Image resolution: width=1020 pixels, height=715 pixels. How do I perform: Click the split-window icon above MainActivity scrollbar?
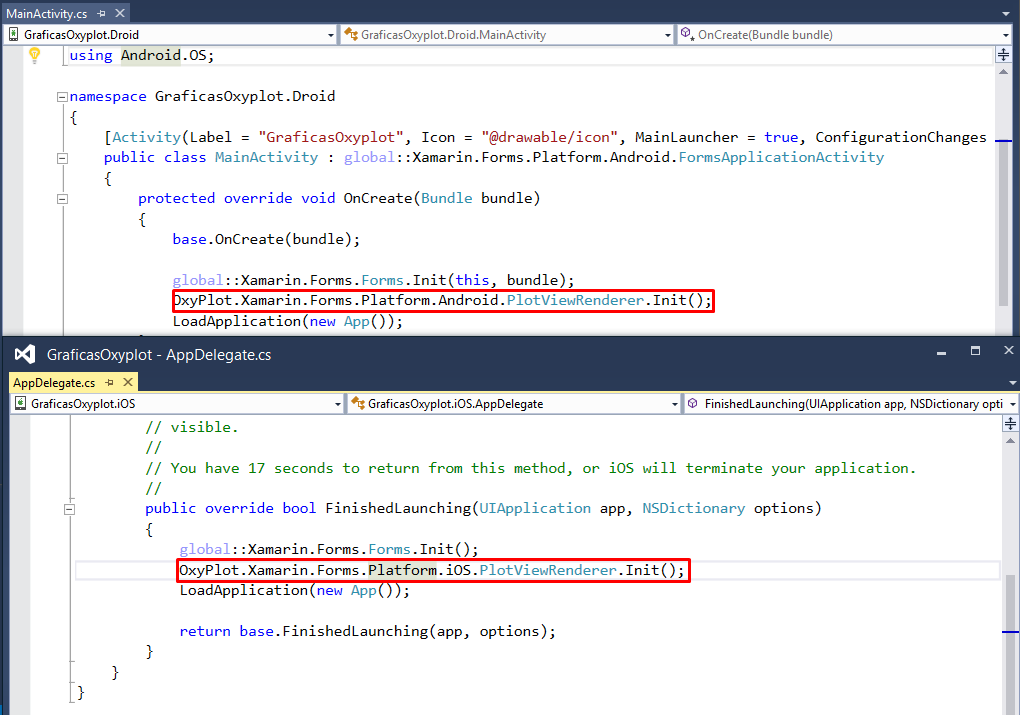(1005, 55)
